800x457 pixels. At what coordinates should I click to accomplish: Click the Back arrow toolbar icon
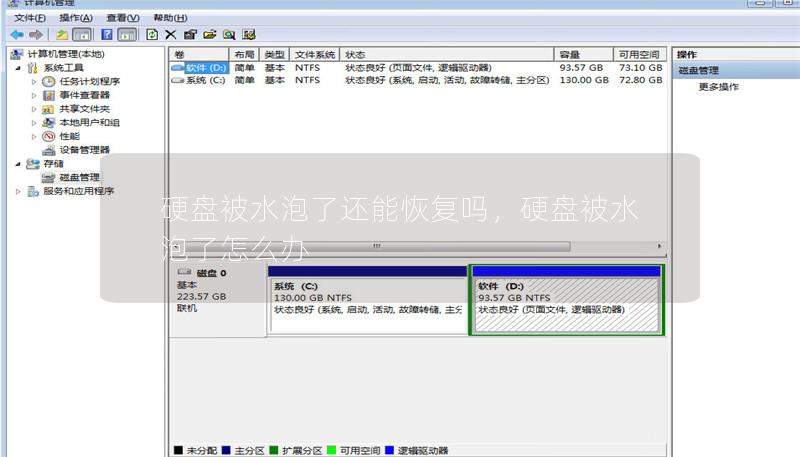[x=17, y=35]
